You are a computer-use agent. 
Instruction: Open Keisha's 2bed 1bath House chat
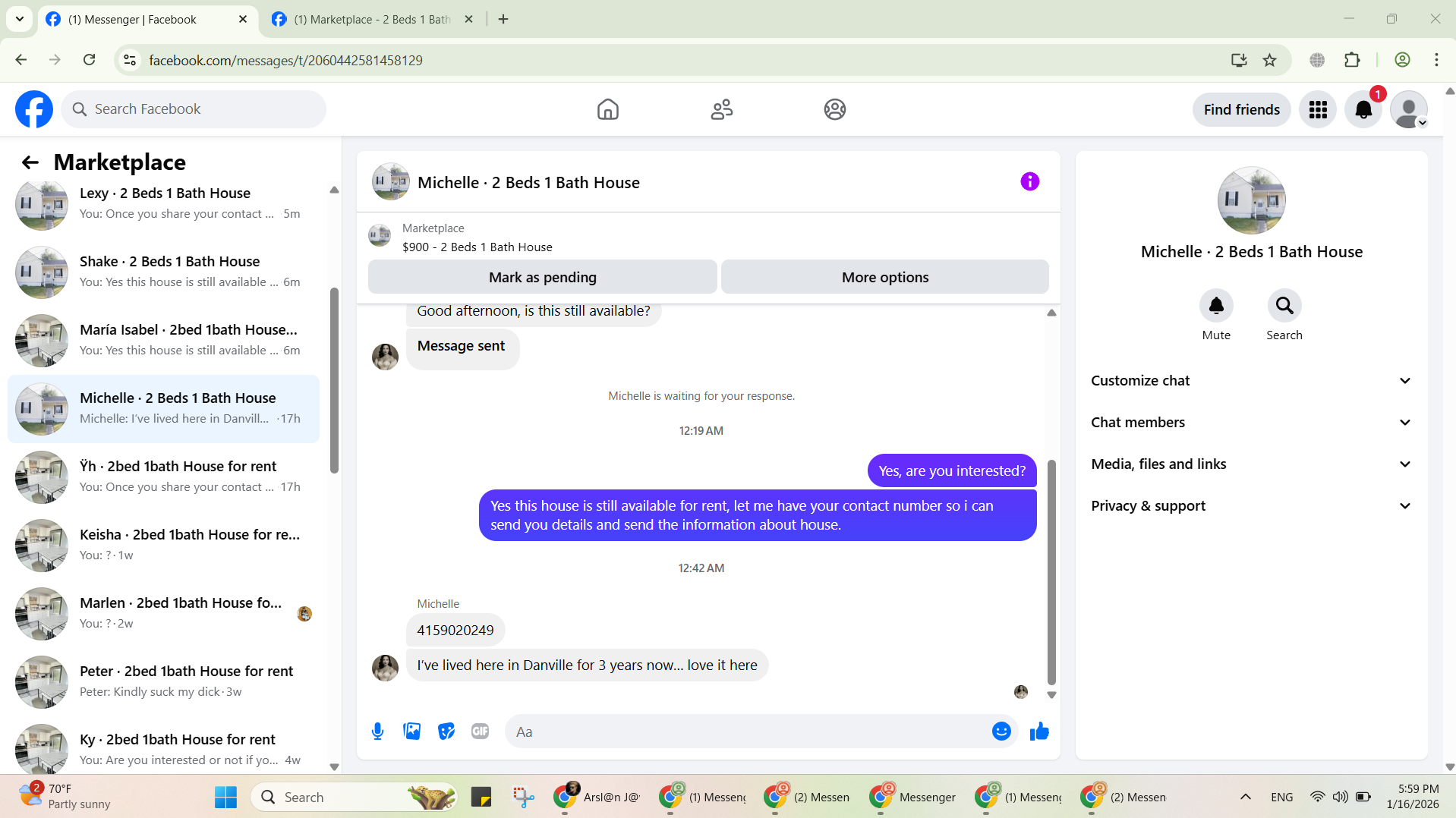tap(163, 546)
